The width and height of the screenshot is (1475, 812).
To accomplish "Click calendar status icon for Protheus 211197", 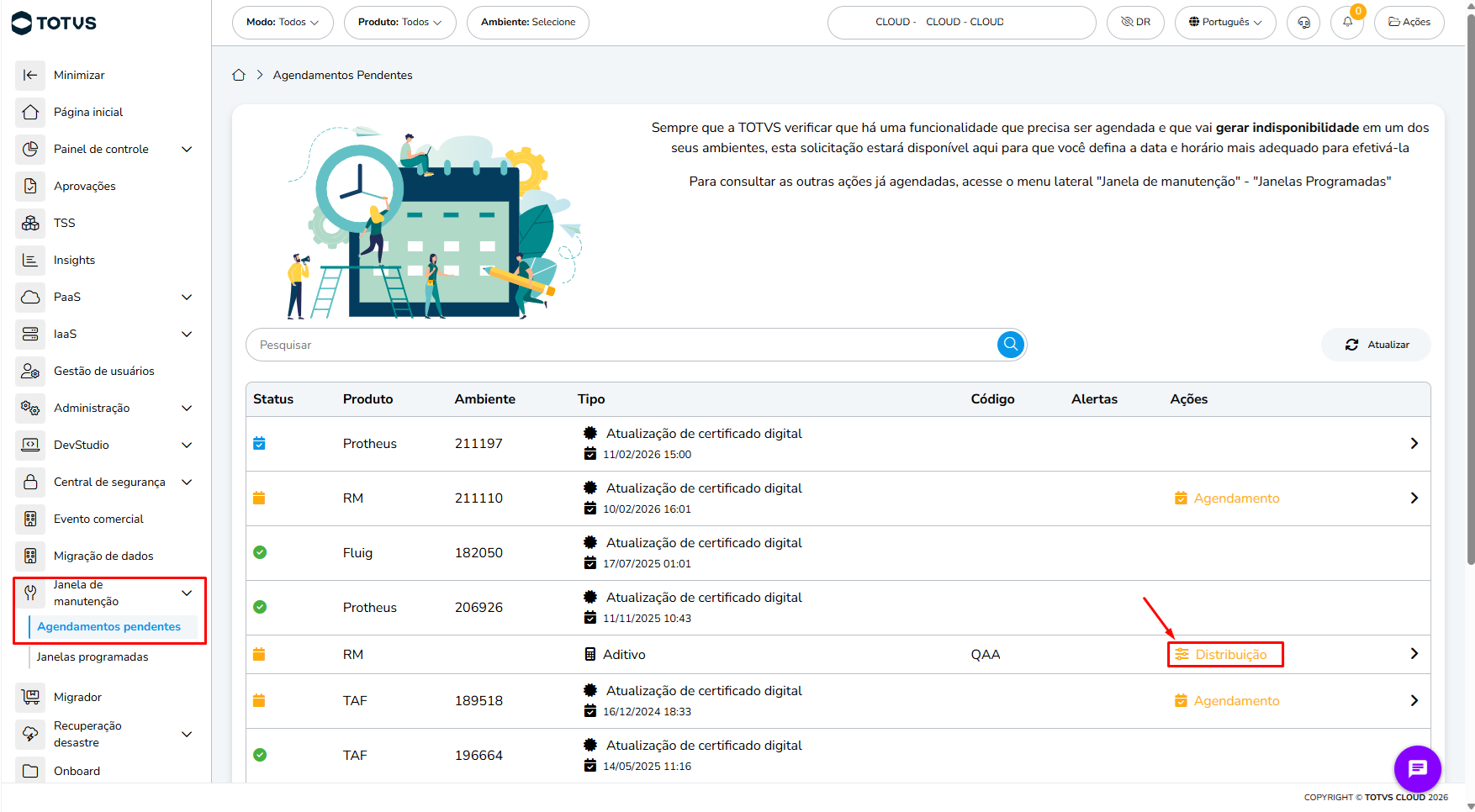I will [x=259, y=443].
